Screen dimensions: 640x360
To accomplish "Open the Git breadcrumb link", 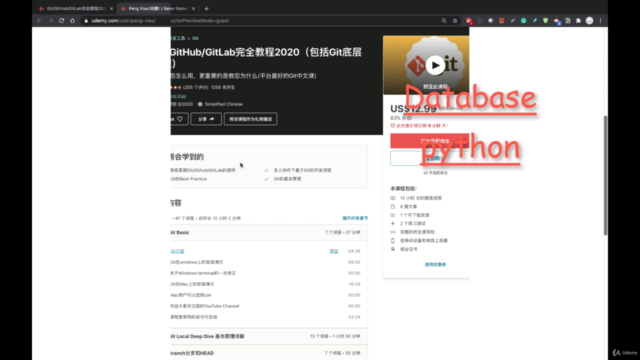I will tap(196, 38).
